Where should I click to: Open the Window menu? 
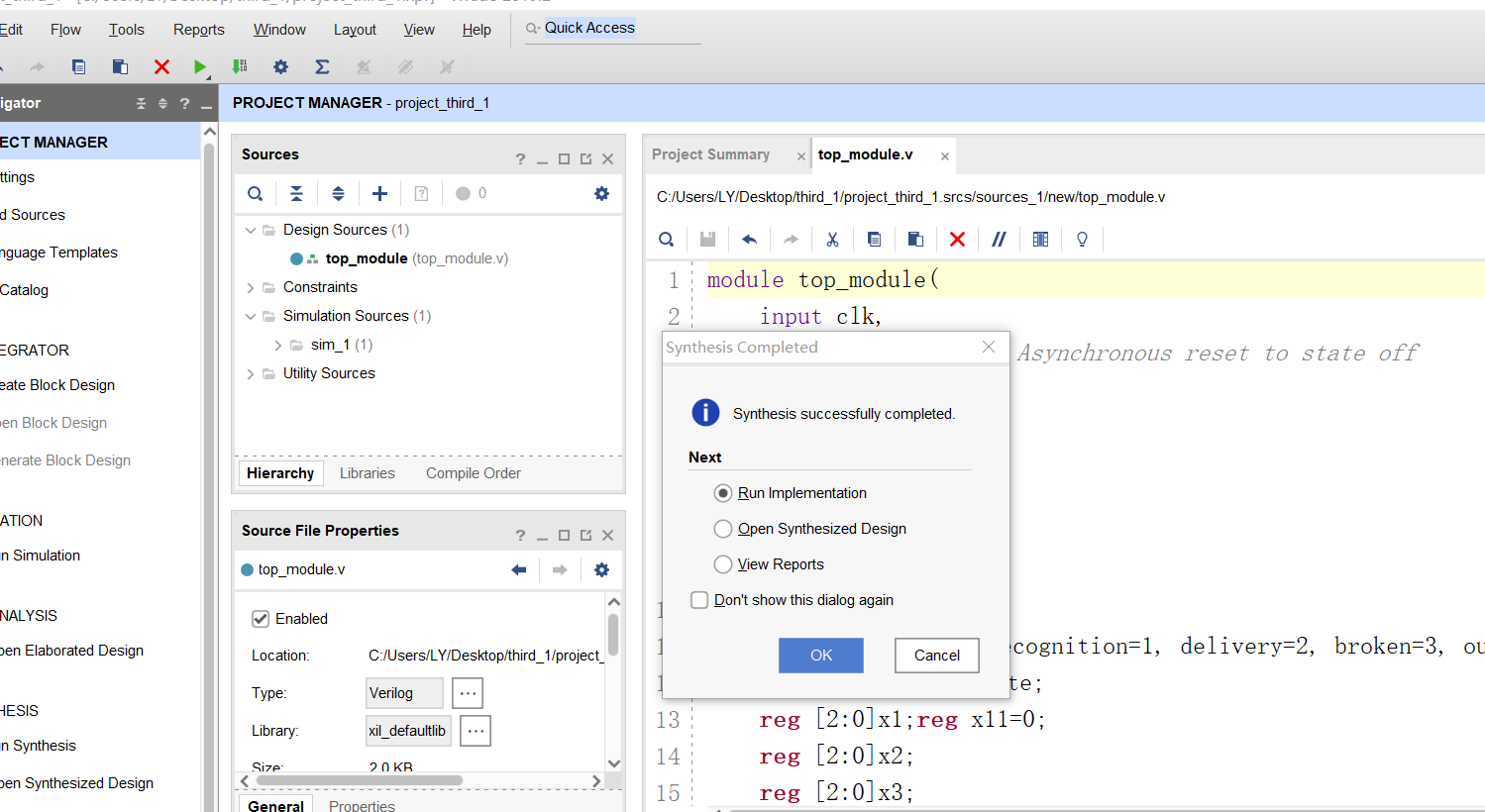pyautogui.click(x=279, y=30)
